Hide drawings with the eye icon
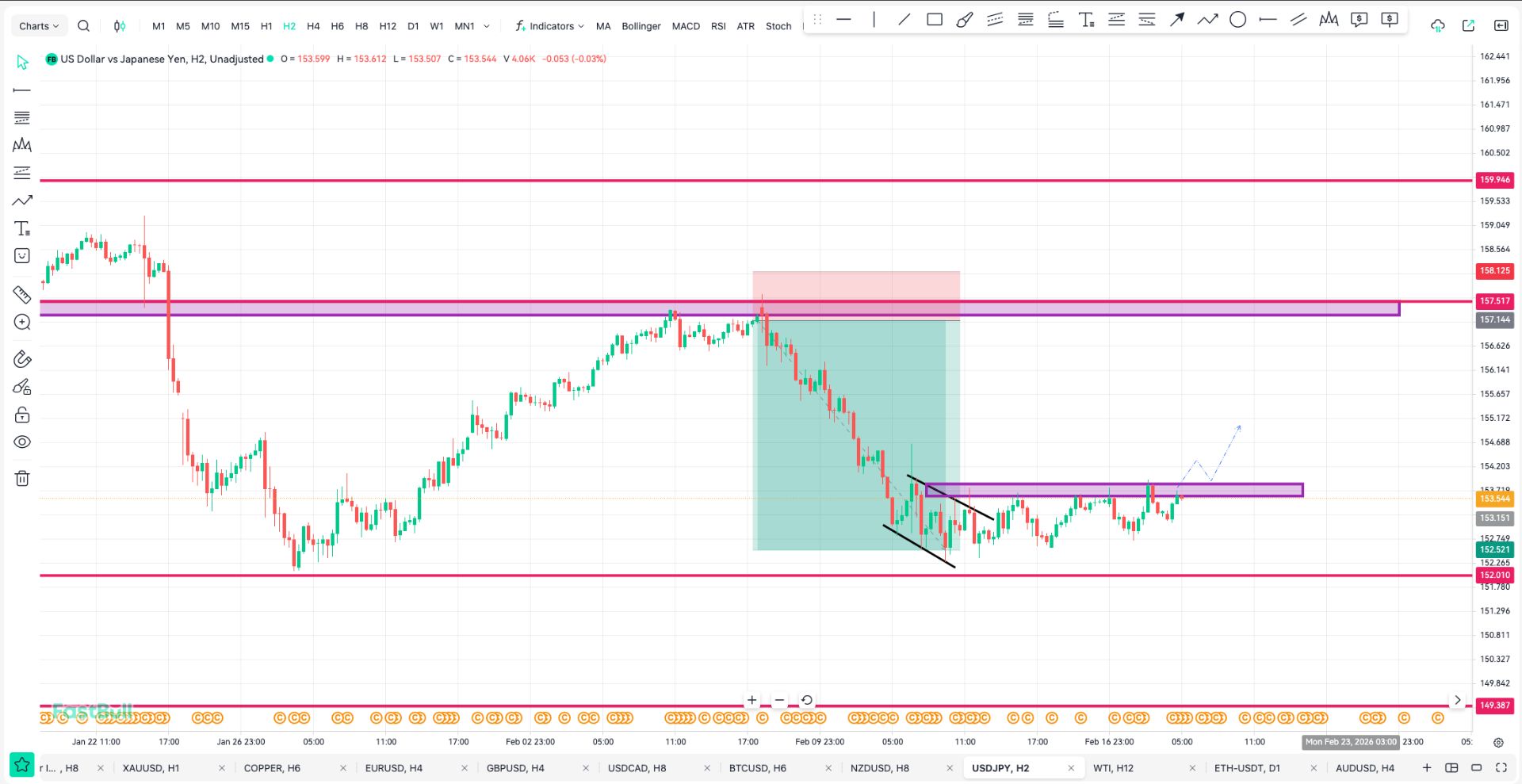This screenshot has height=784, width=1522. [x=22, y=442]
